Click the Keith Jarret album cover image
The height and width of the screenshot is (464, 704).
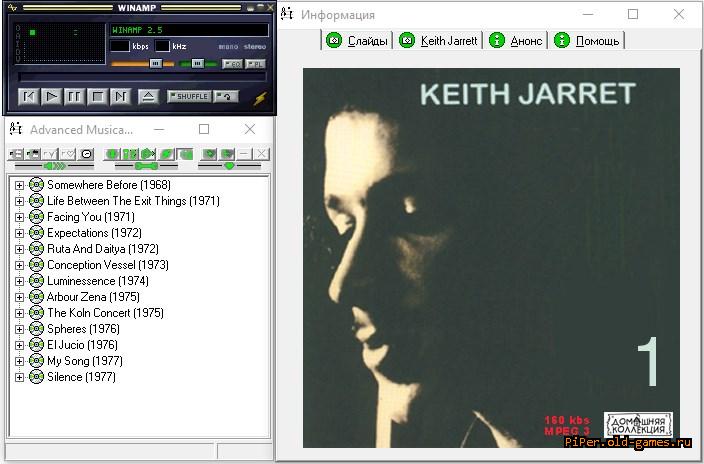point(491,258)
